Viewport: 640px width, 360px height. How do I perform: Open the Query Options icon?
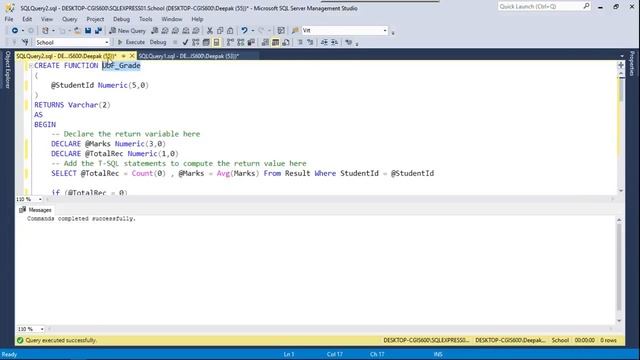pyautogui.click(x=206, y=42)
